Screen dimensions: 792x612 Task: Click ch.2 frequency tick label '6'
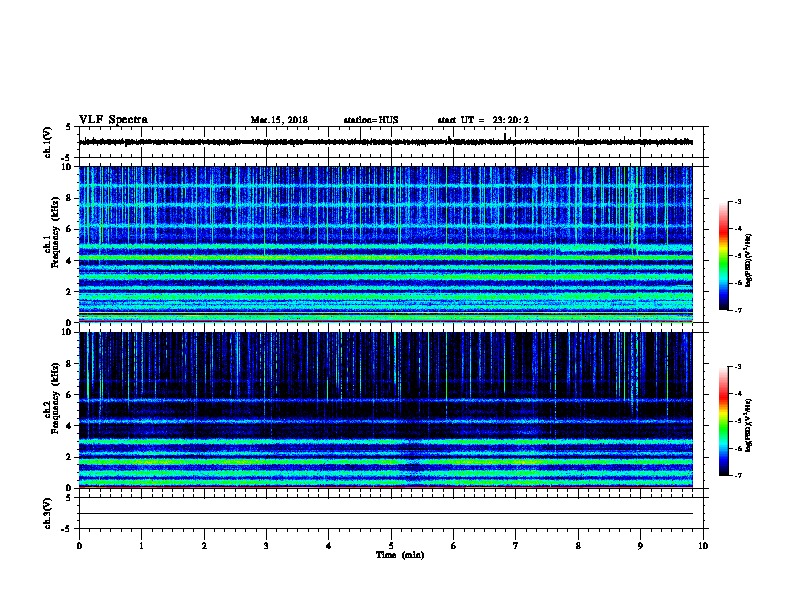point(69,394)
